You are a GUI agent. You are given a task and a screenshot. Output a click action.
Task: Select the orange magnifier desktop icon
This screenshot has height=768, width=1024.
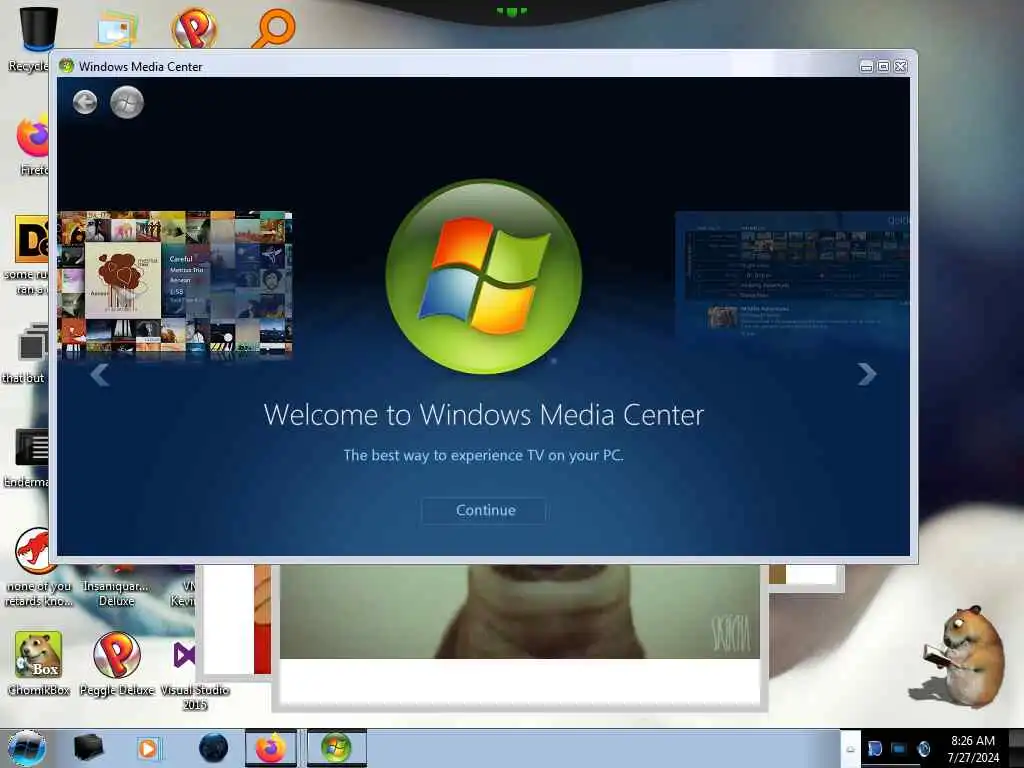(x=274, y=28)
